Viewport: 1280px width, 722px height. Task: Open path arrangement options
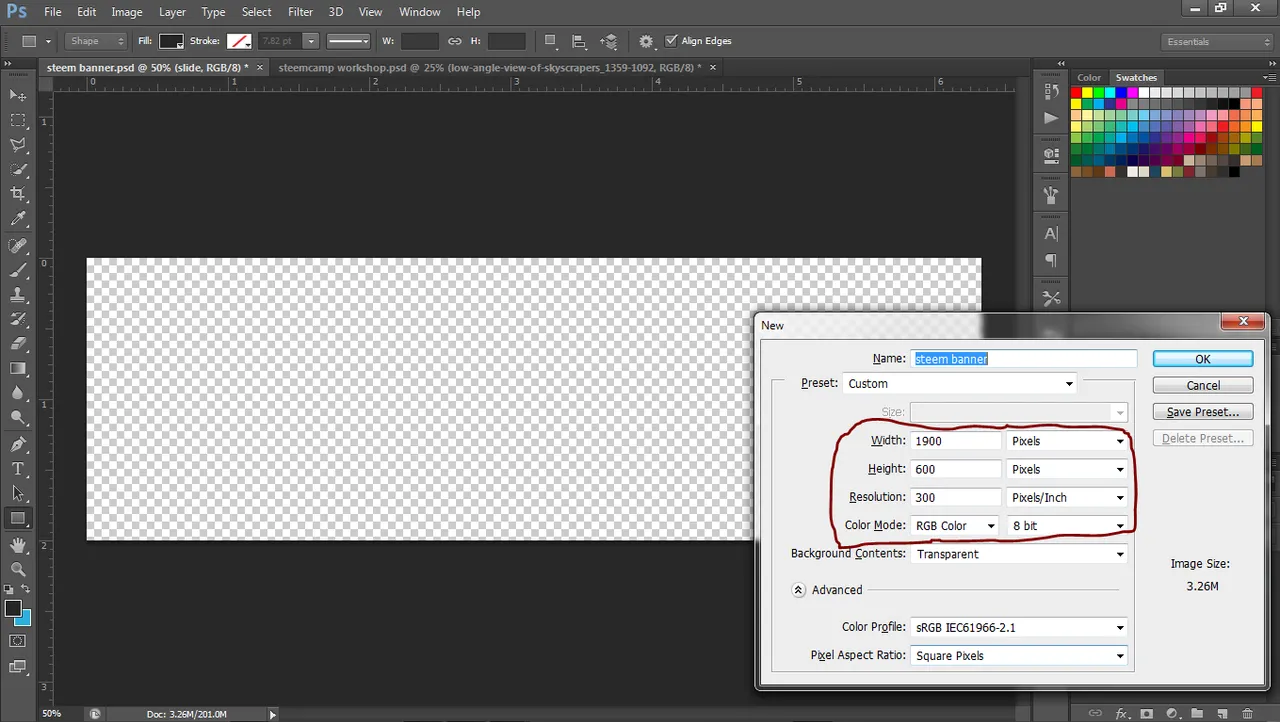609,41
